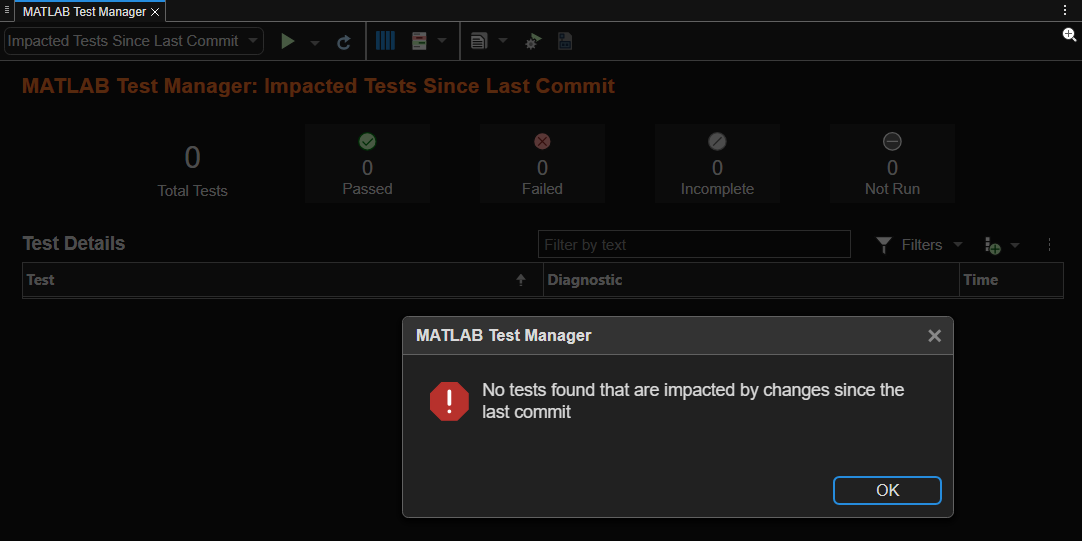Click the zoom magnifier icon at top right

[x=1069, y=34]
